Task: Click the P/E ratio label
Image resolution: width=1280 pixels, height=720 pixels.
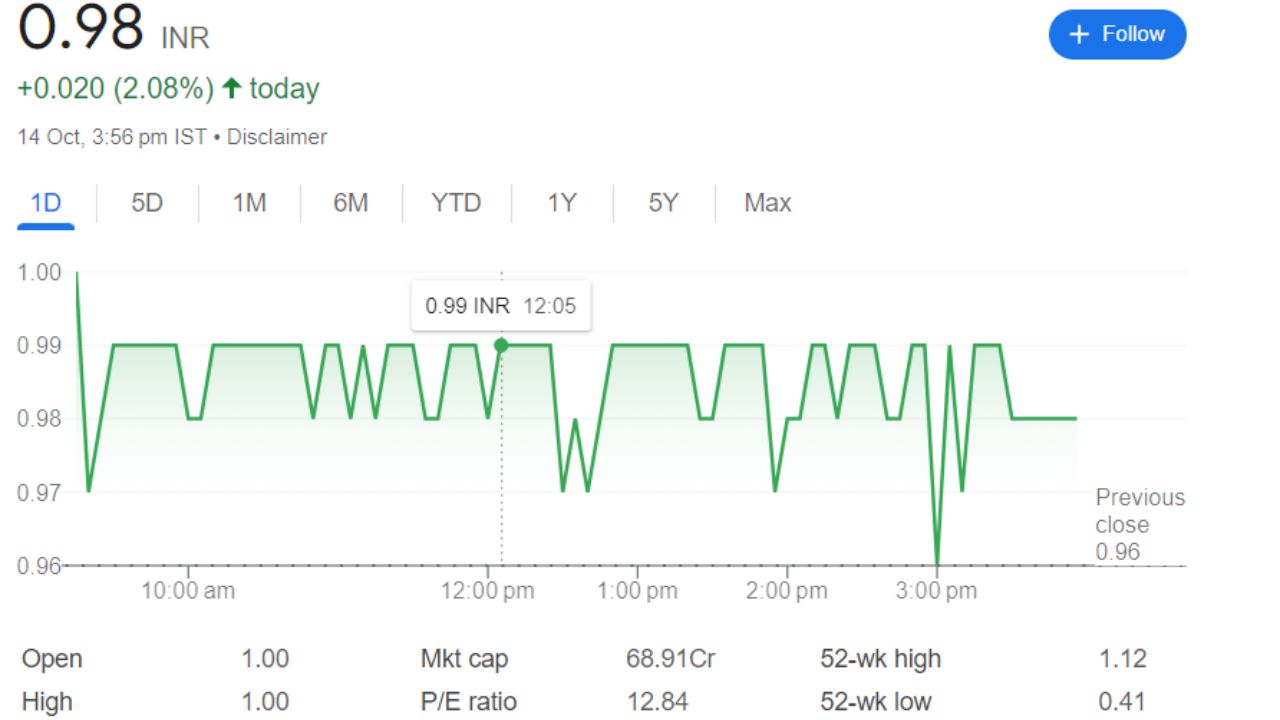Action: tap(469, 702)
